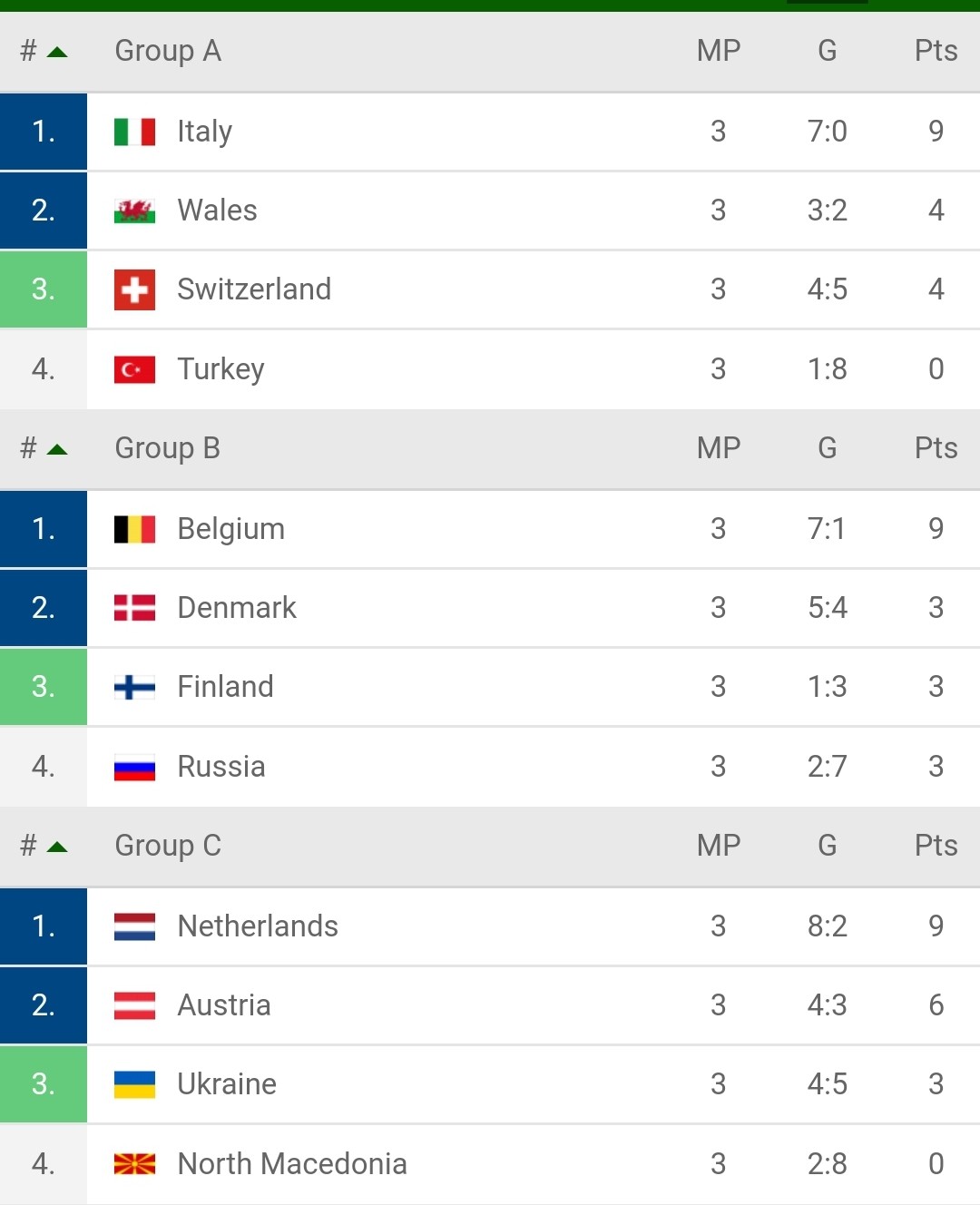980x1205 pixels.
Task: Click the Russia team name
Action: click(x=221, y=767)
